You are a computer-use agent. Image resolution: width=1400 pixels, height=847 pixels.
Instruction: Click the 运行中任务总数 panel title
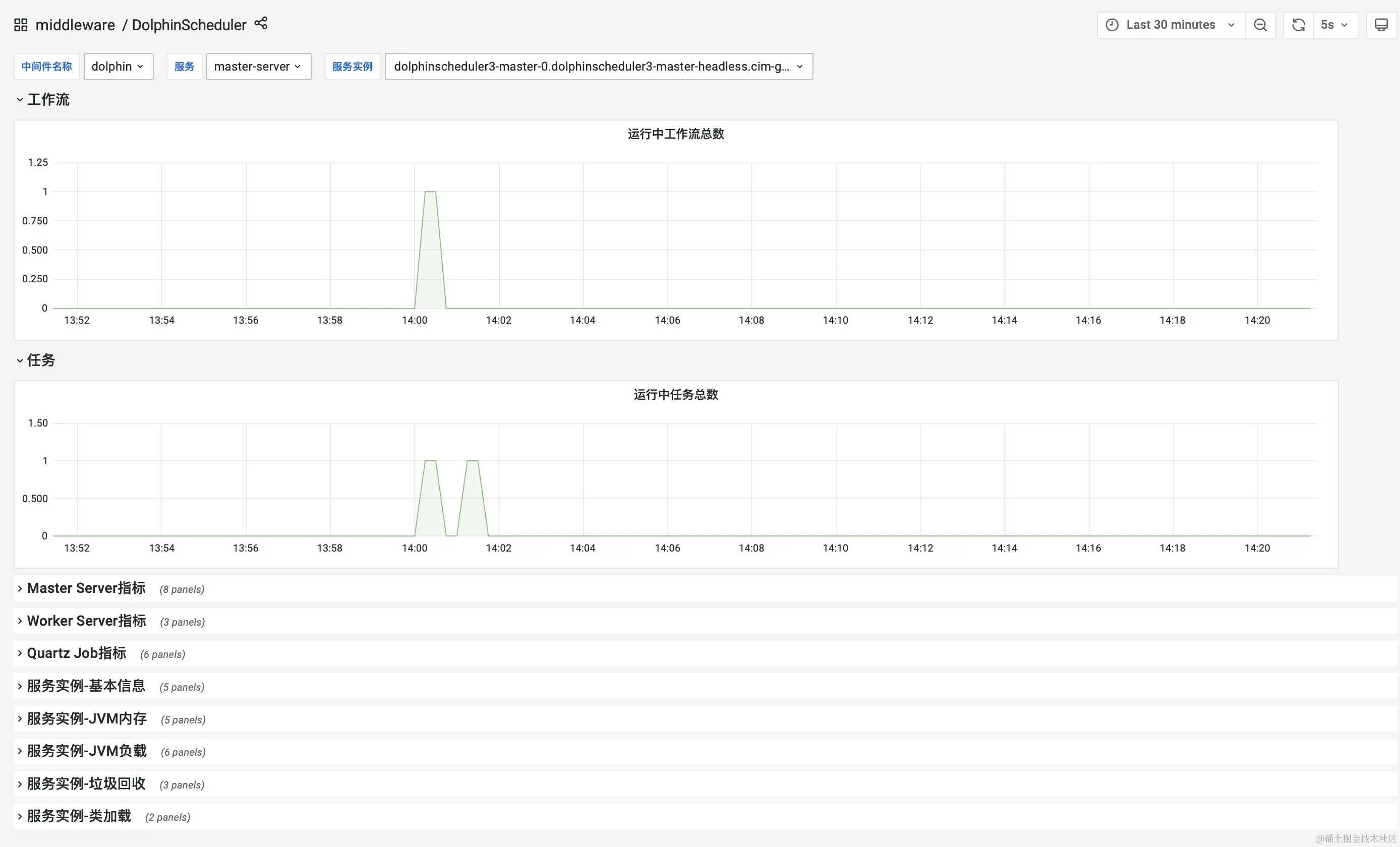(x=676, y=395)
